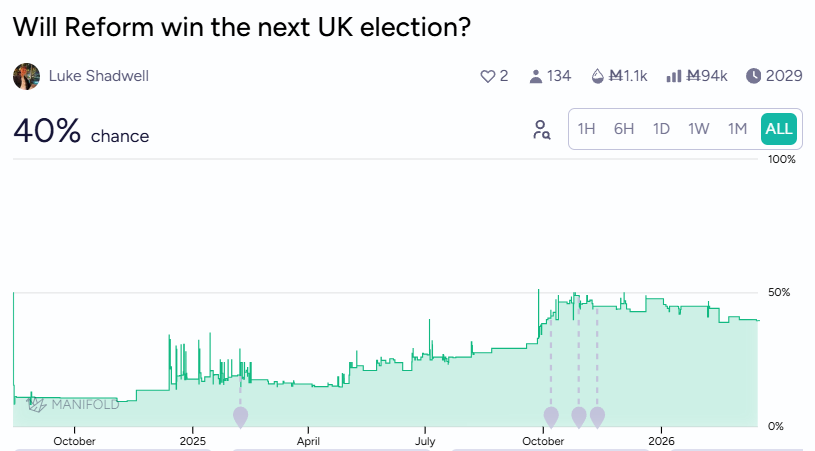Switch chart to 1D range

coord(661,129)
